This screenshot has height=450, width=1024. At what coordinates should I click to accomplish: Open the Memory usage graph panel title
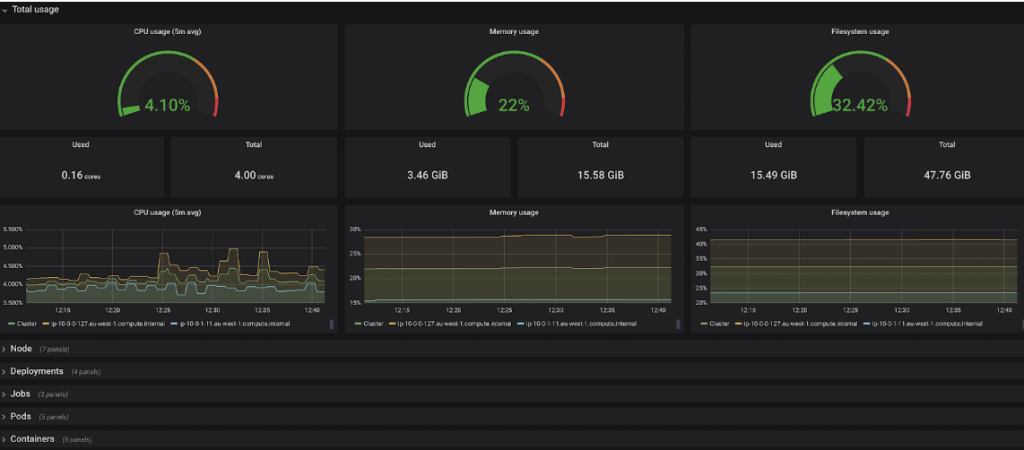(514, 213)
